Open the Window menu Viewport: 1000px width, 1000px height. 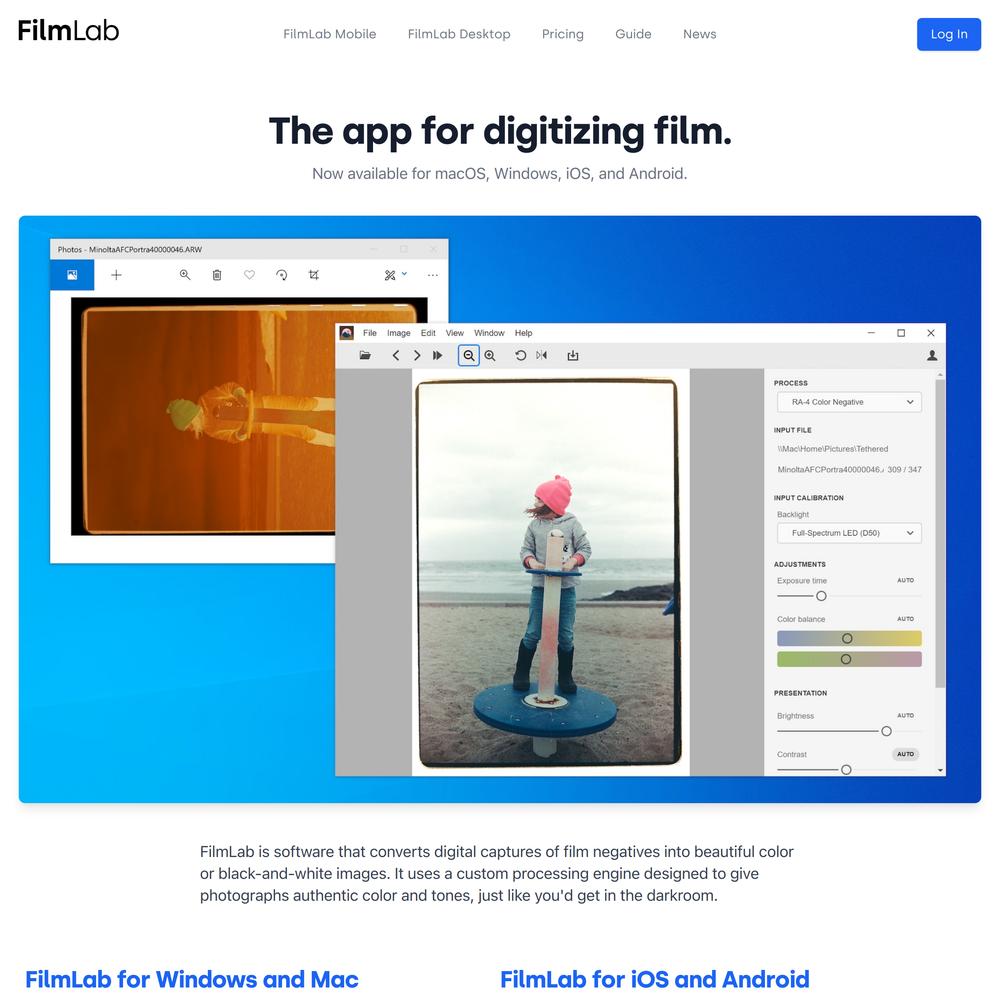point(489,333)
